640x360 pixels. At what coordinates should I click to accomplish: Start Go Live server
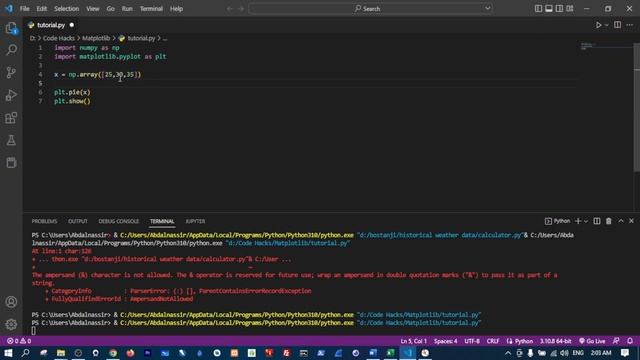(592, 341)
